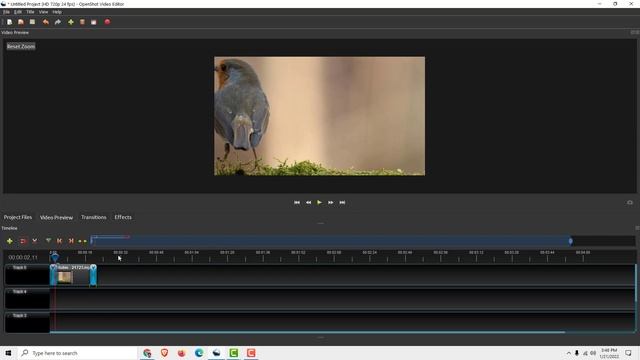Click the Undo arrow in the toolbar
Screen dimensions: 640x360
coord(46,22)
